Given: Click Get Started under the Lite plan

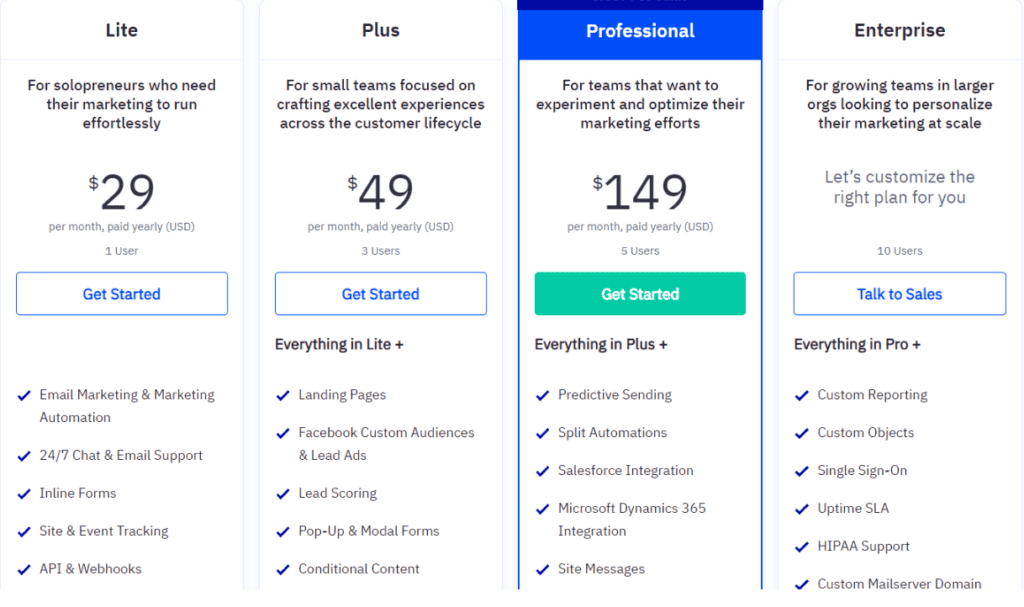Looking at the screenshot, I should tap(121, 293).
